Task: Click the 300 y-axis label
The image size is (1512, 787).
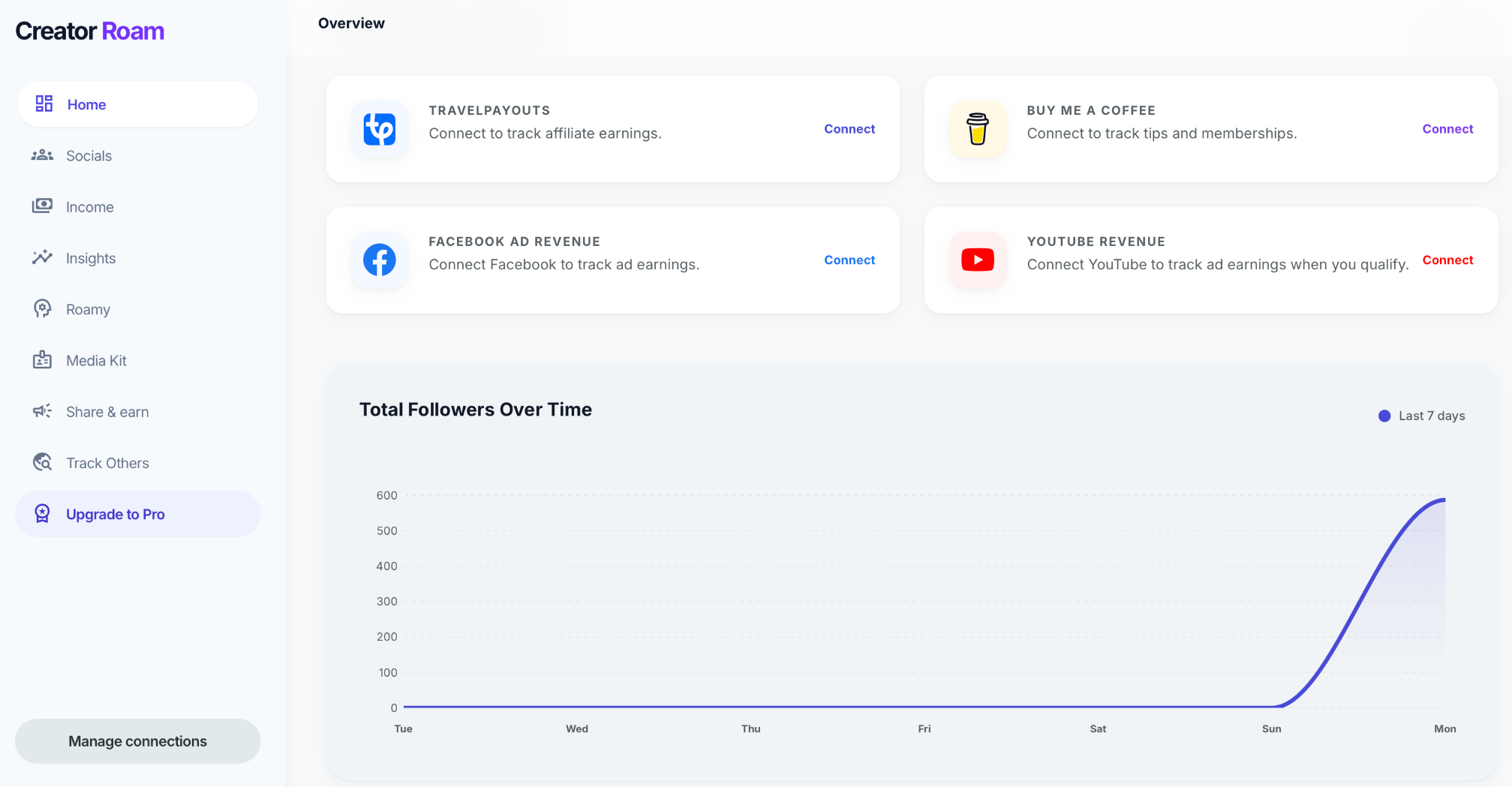Action: (386, 601)
